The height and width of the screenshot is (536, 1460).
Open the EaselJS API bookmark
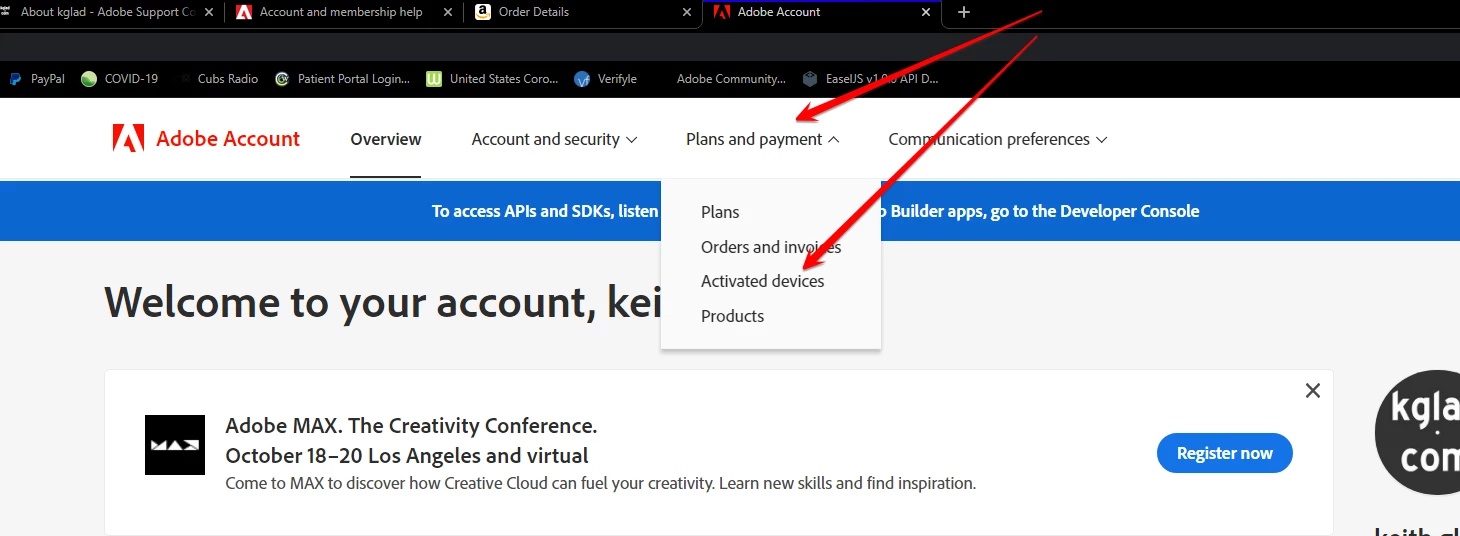871,79
